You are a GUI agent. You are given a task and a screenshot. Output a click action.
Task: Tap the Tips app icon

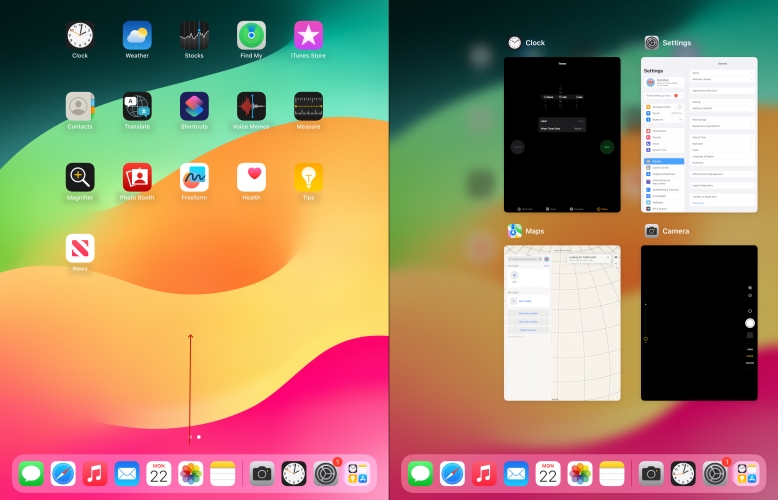coord(308,177)
